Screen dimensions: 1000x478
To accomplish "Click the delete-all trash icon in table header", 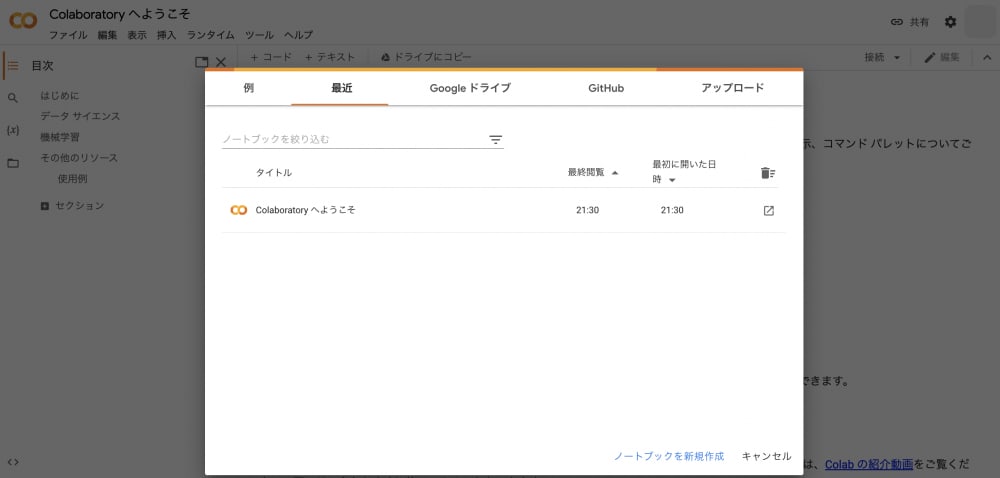I will tap(768, 173).
